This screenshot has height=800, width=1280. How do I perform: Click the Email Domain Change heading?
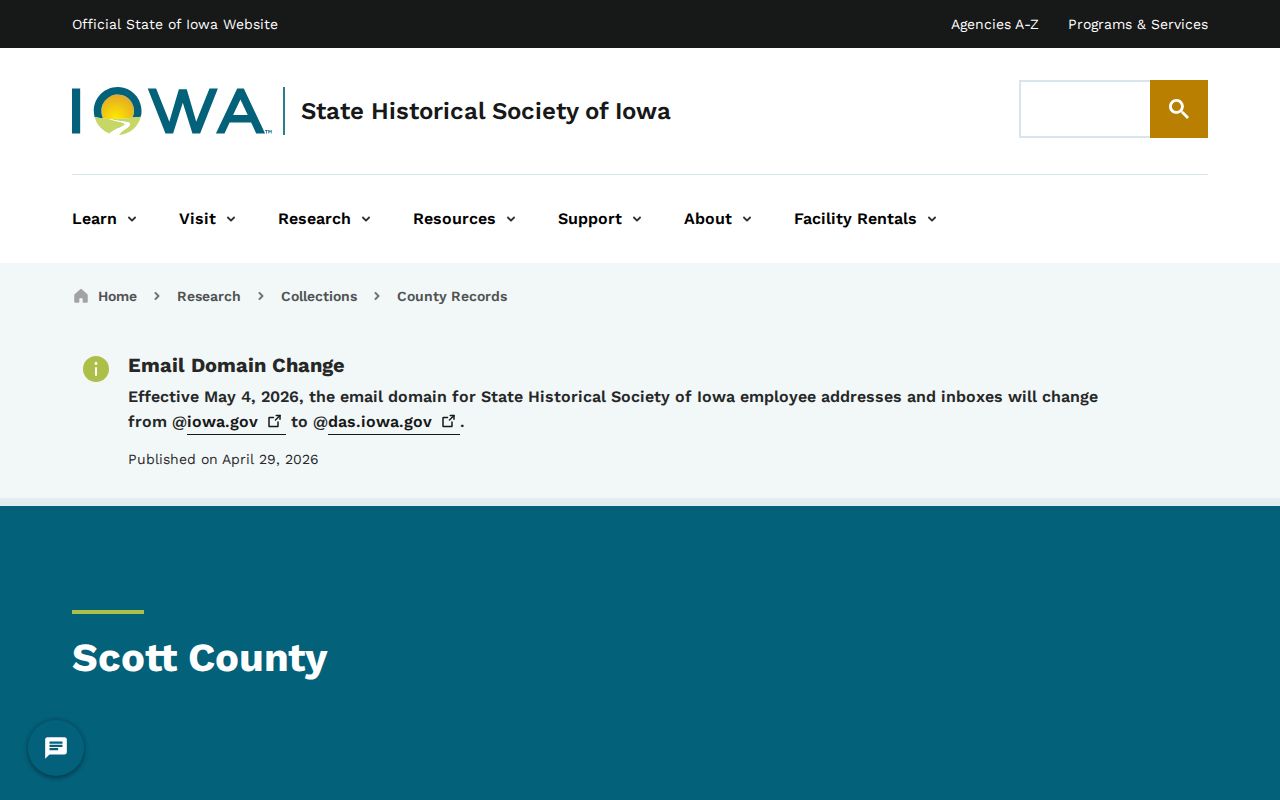236,366
